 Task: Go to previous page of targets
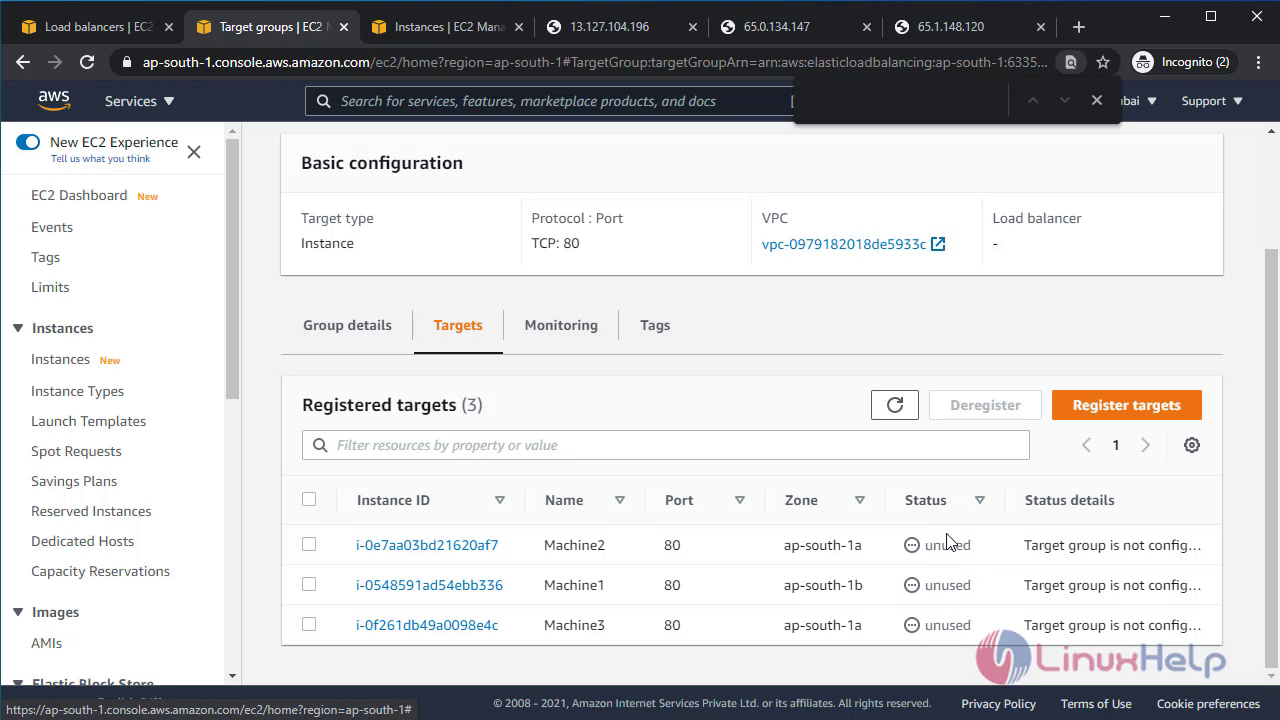click(1086, 445)
